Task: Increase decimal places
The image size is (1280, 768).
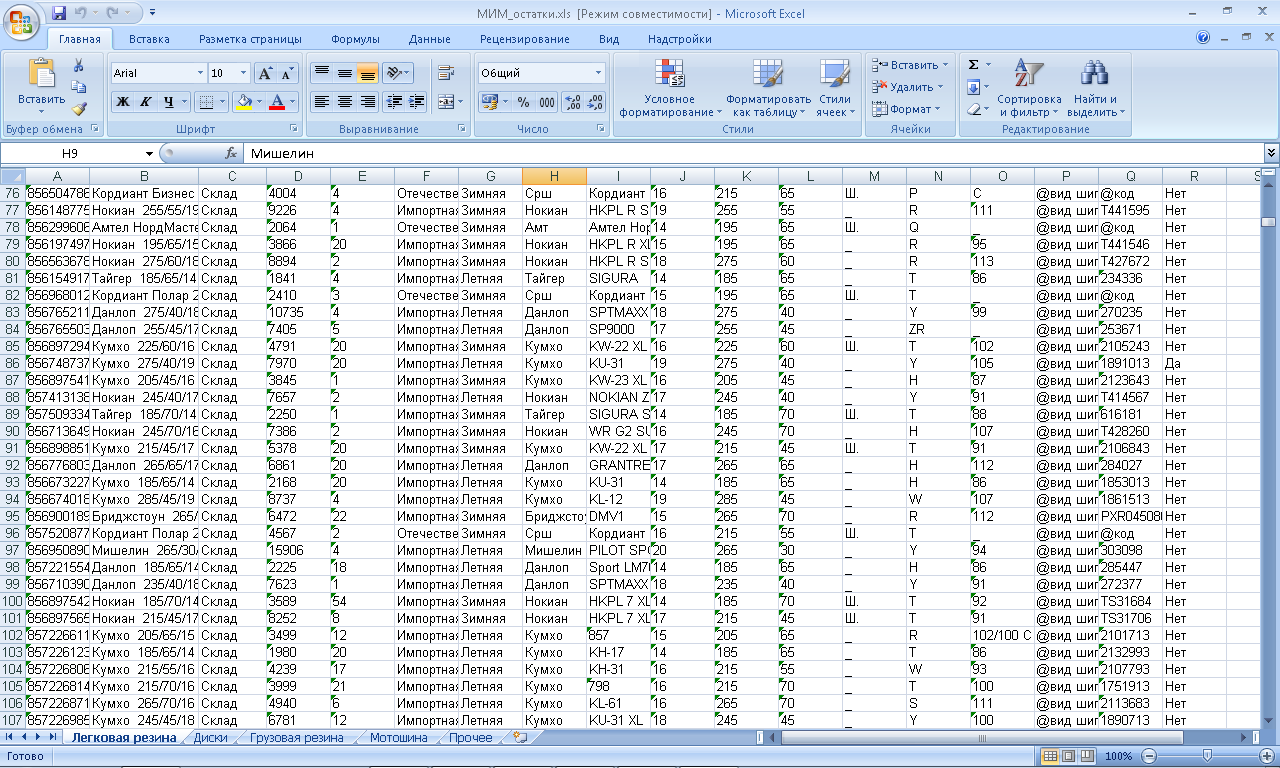Action: click(573, 102)
